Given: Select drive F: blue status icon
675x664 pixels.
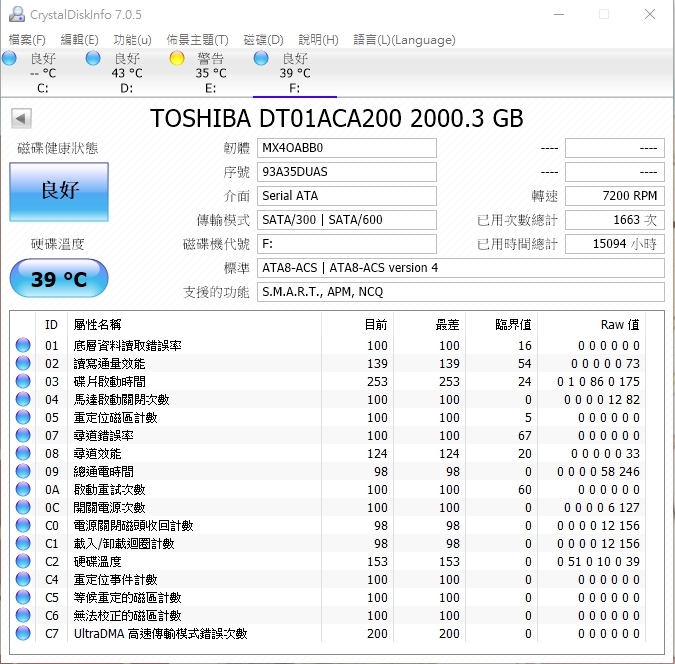Looking at the screenshot, I should 261,58.
